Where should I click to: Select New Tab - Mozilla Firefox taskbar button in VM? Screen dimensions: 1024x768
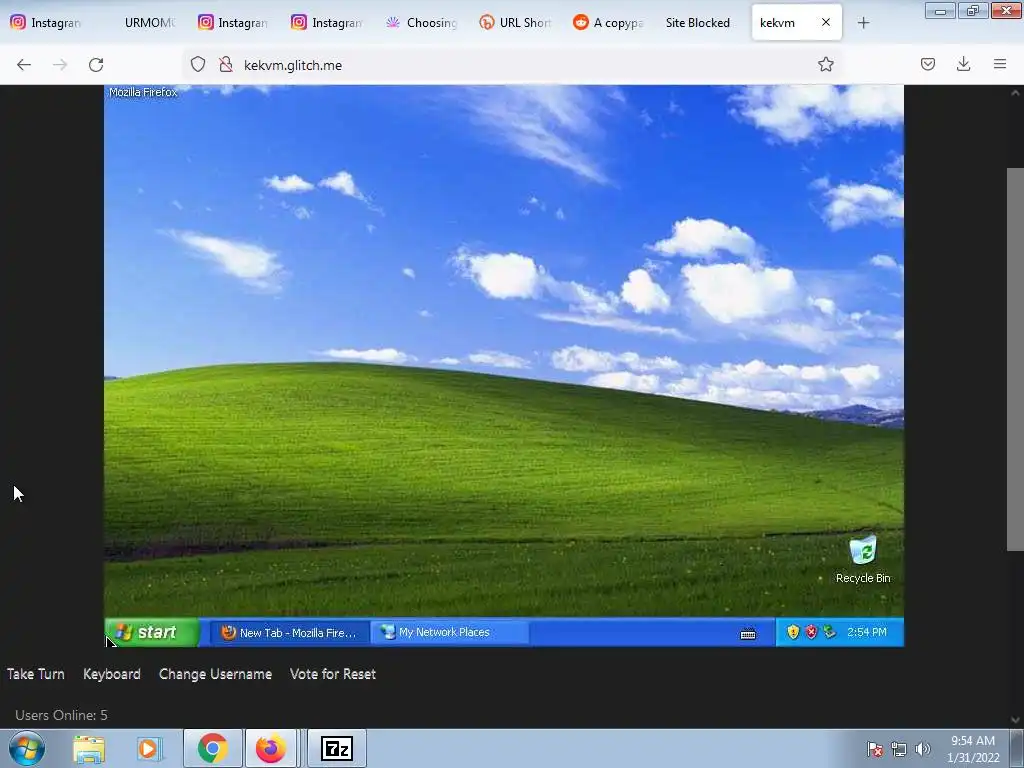[289, 632]
